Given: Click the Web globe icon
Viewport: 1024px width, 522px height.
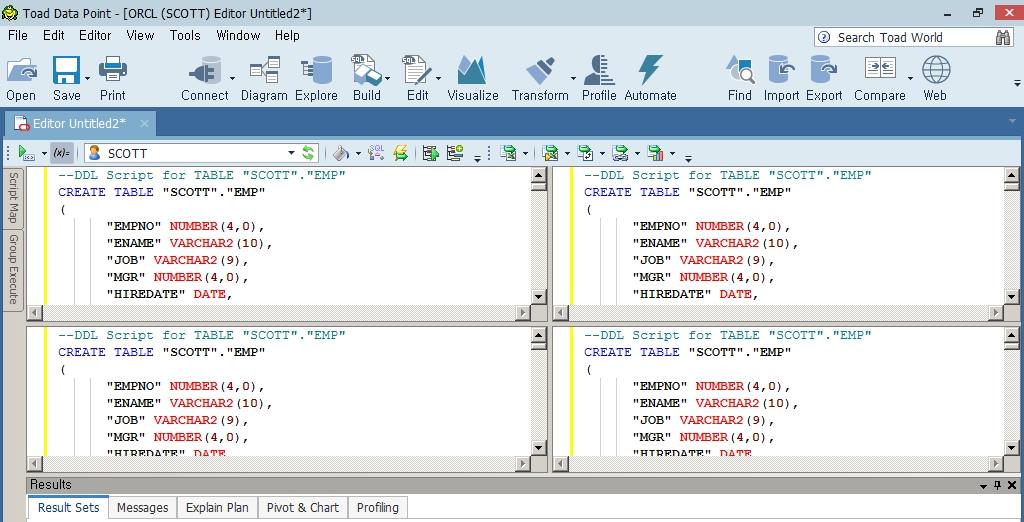Looking at the screenshot, I should (935, 78).
